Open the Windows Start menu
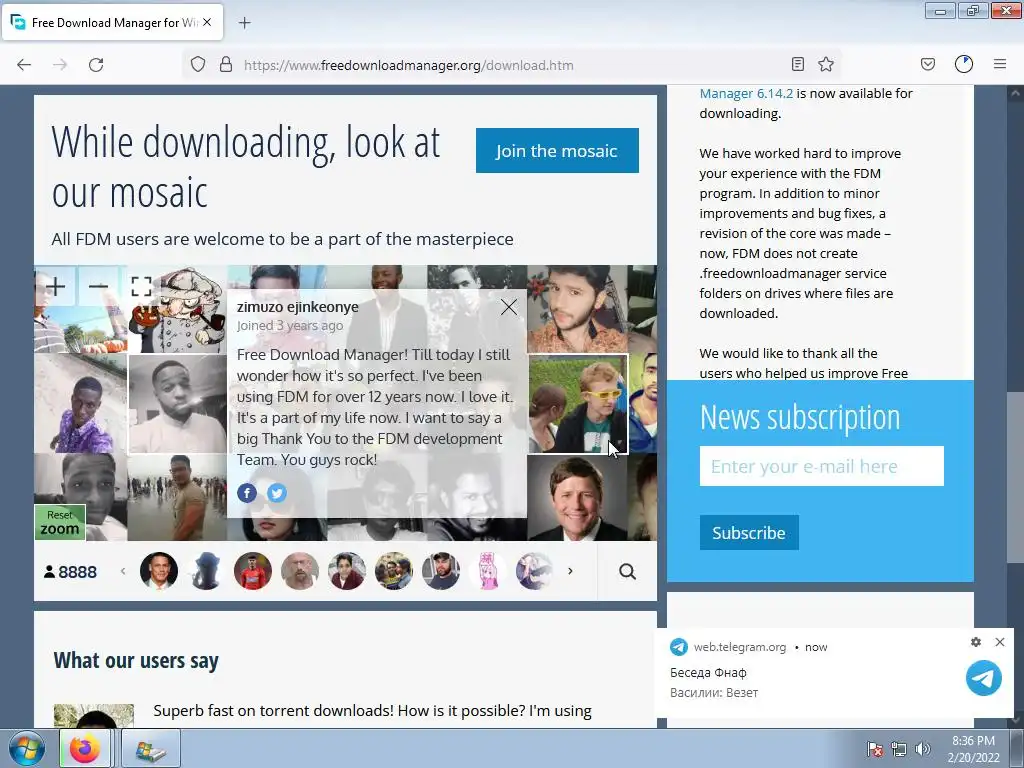The width and height of the screenshot is (1024, 768). 27,748
